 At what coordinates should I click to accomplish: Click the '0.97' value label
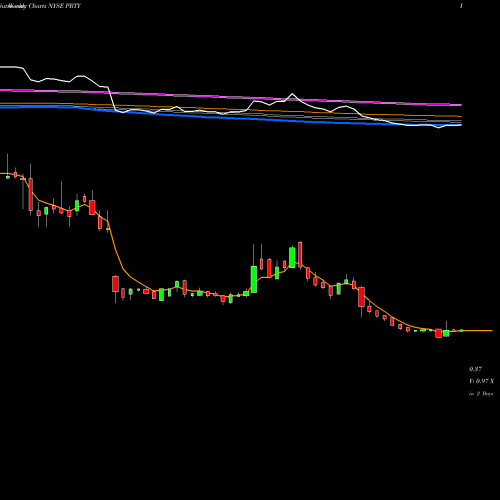tap(482, 381)
